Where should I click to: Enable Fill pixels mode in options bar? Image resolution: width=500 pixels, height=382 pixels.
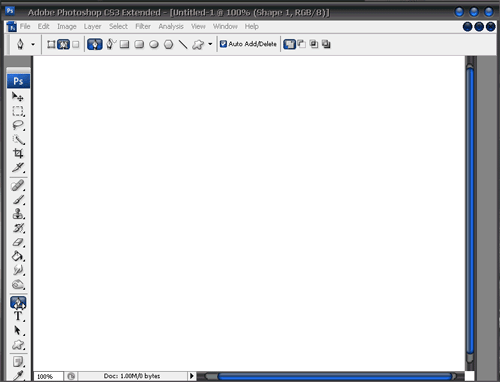pyautogui.click(x=76, y=44)
